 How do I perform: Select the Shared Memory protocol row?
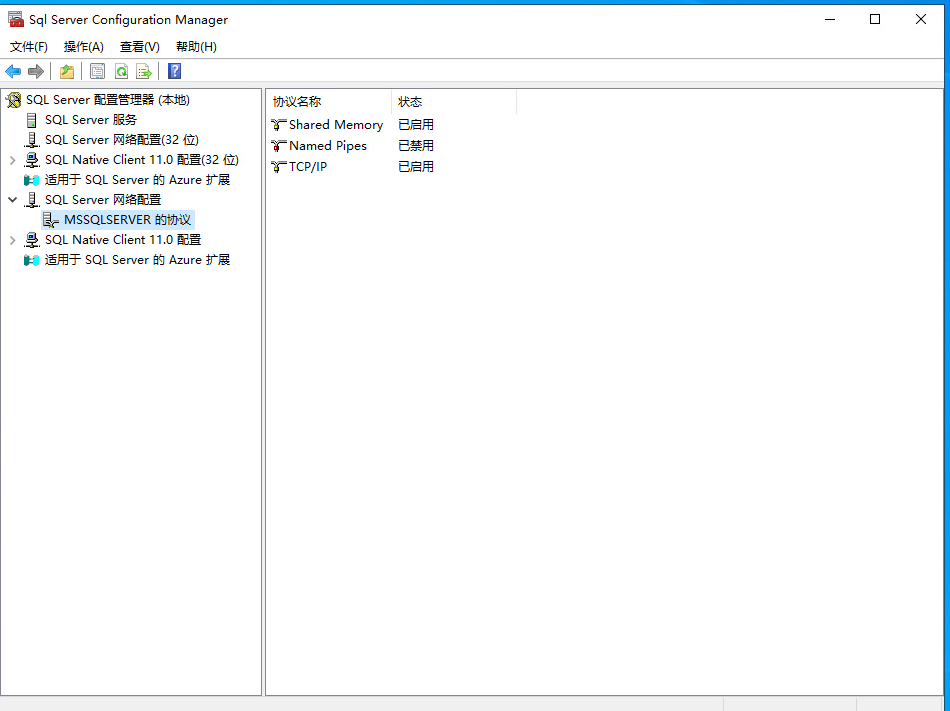[336, 125]
